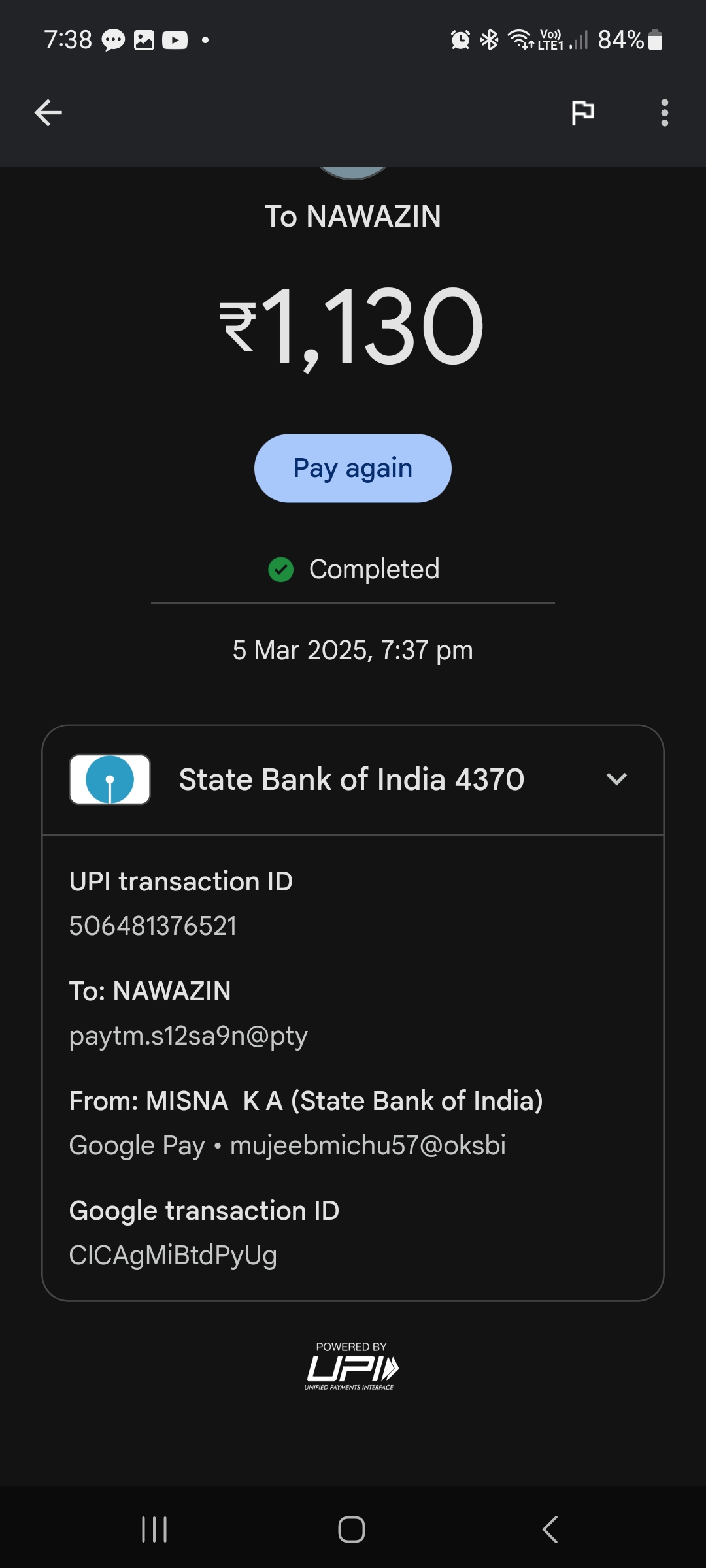Expand State Bank of India 4370 chevron
Screen dimensions: 706x1568
coord(616,779)
